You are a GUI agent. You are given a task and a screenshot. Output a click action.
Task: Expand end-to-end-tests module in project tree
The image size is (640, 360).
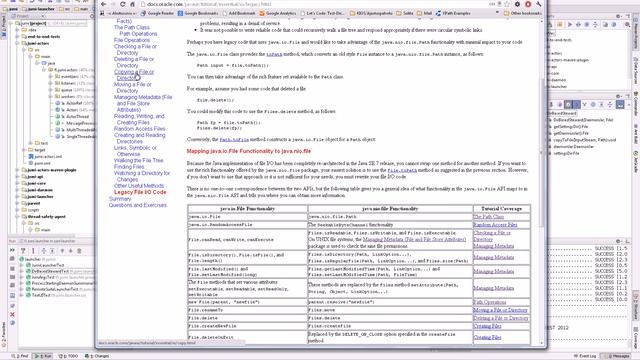18,36
